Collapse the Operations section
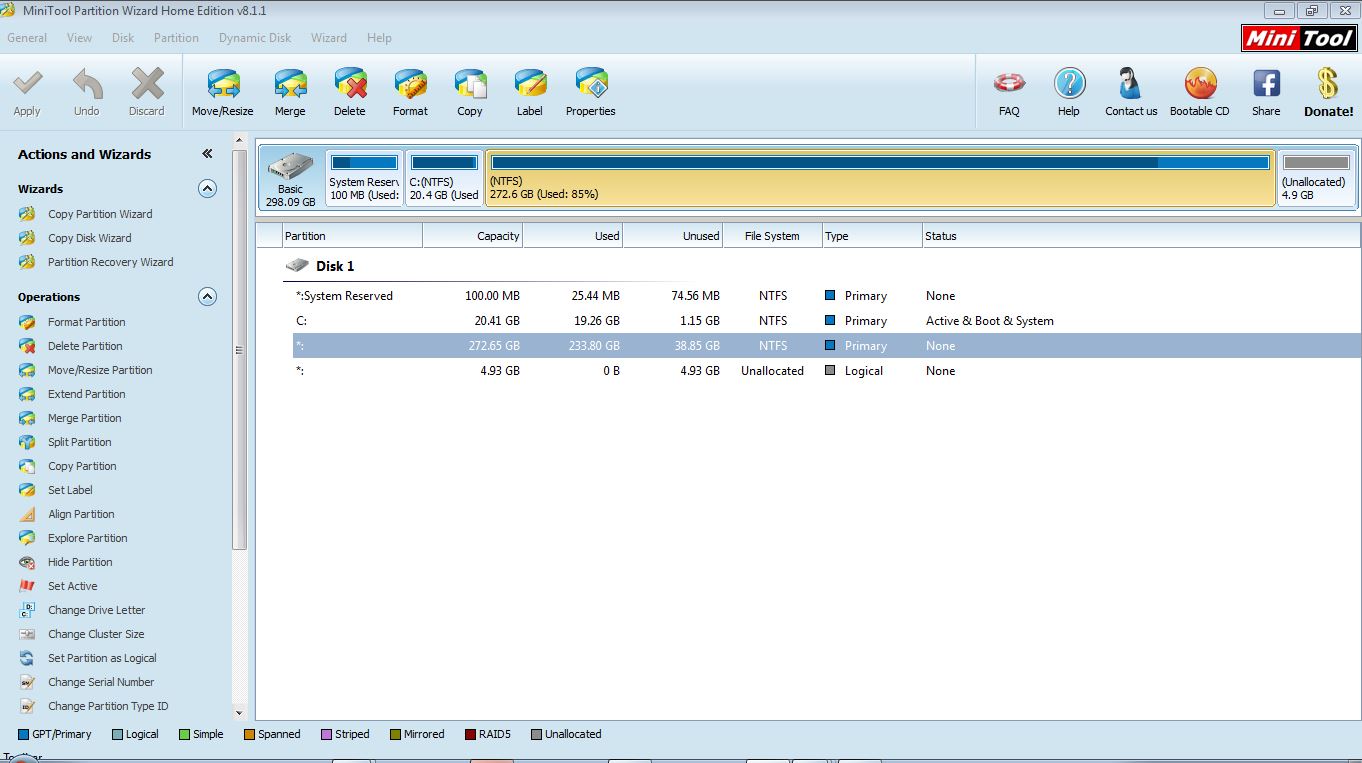The width and height of the screenshot is (1362, 763). [207, 296]
